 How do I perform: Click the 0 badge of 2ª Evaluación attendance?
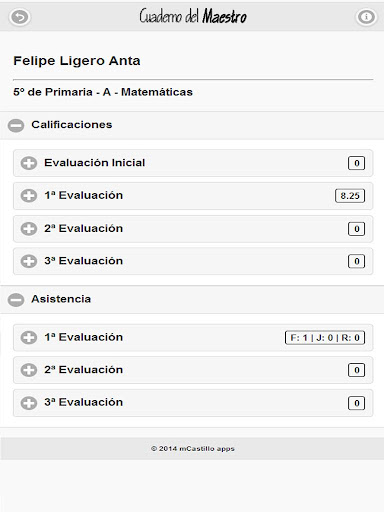pyautogui.click(x=356, y=370)
